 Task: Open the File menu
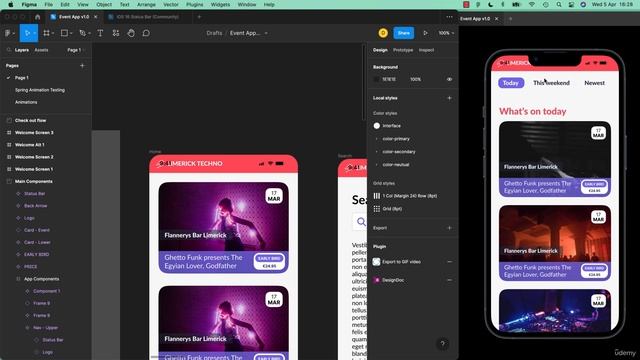tap(49, 4)
